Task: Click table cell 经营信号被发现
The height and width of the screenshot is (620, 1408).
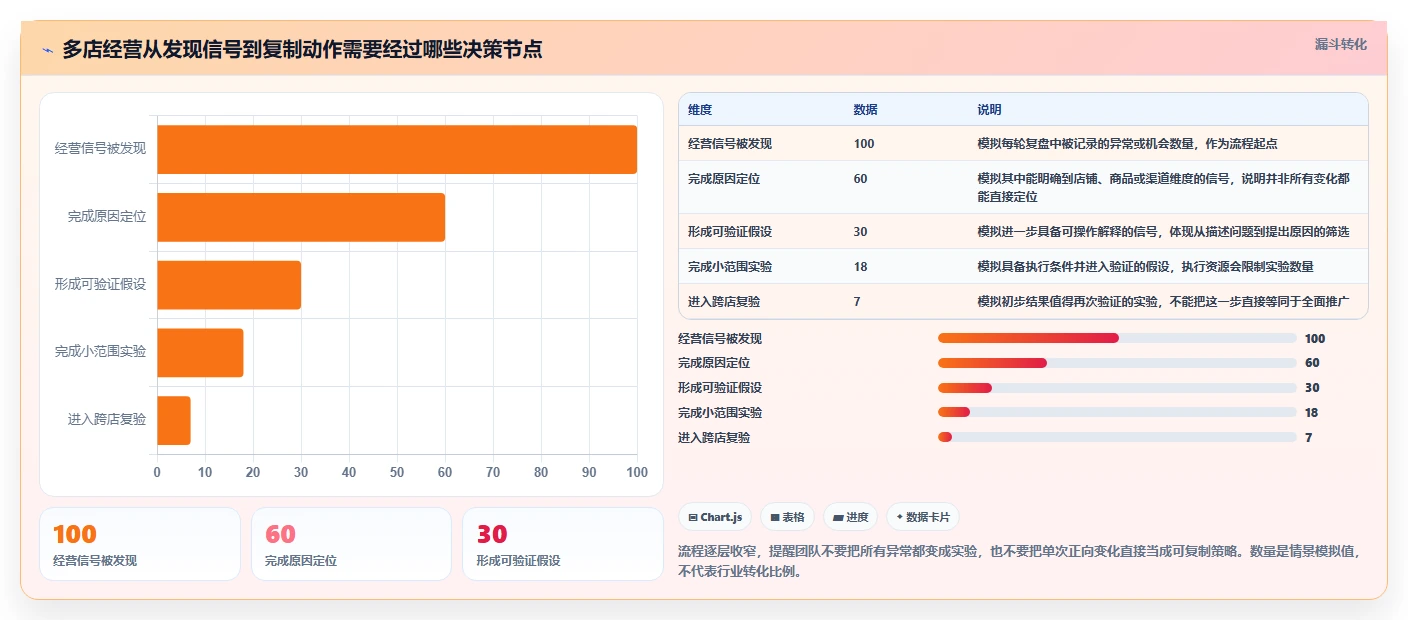Action: click(730, 144)
